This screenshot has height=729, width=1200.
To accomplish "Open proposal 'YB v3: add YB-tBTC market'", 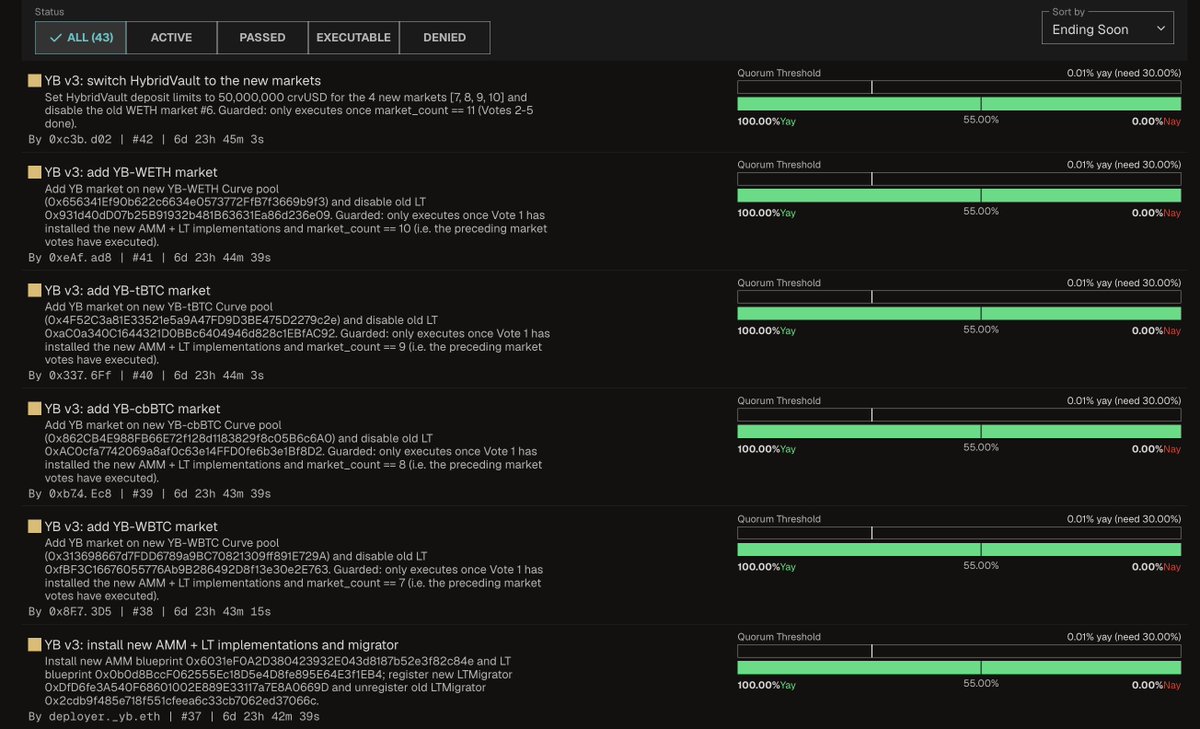I will coord(129,290).
